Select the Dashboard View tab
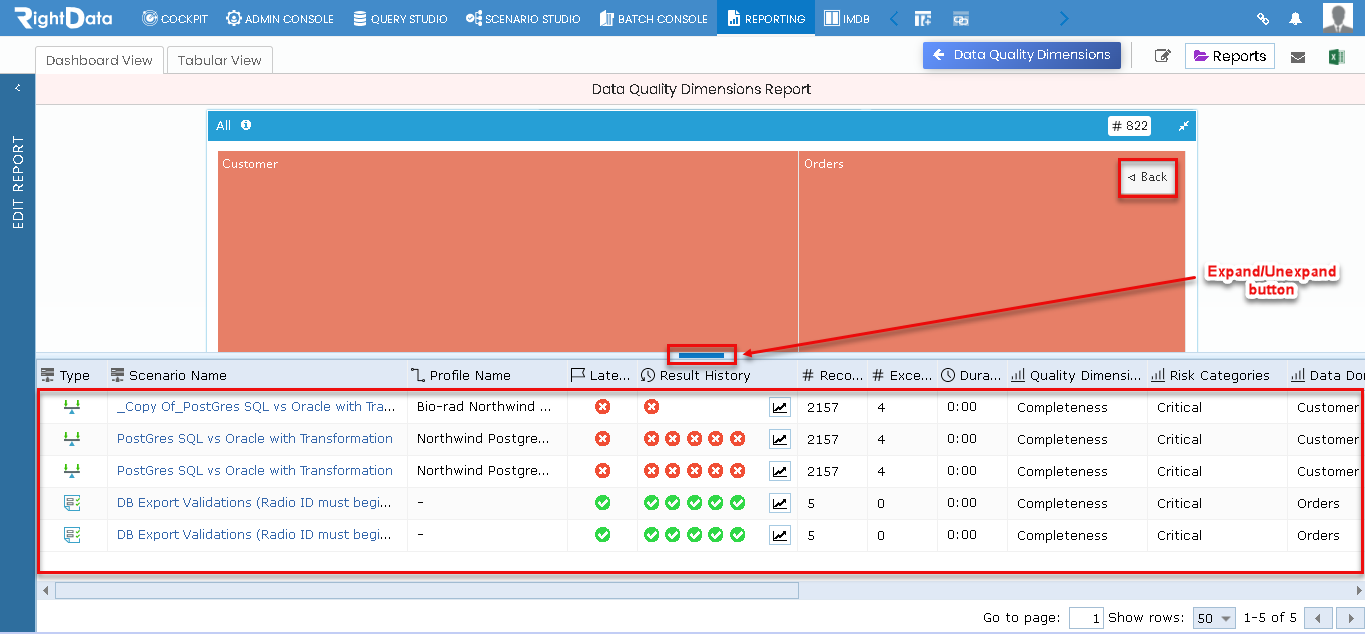The image size is (1365, 634). 98,59
